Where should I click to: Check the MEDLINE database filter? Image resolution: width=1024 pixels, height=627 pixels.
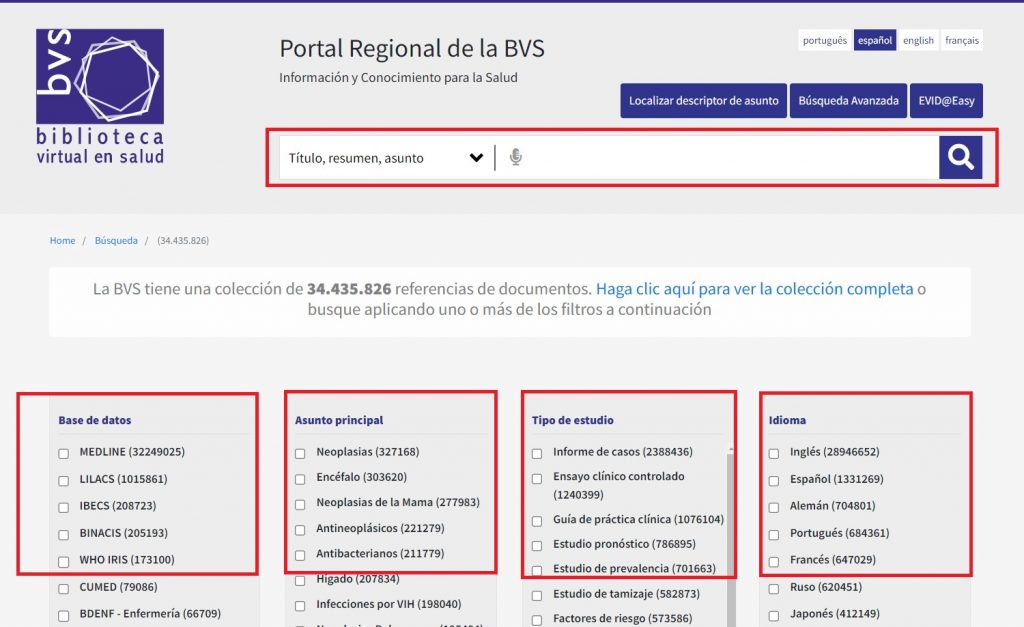coord(63,453)
